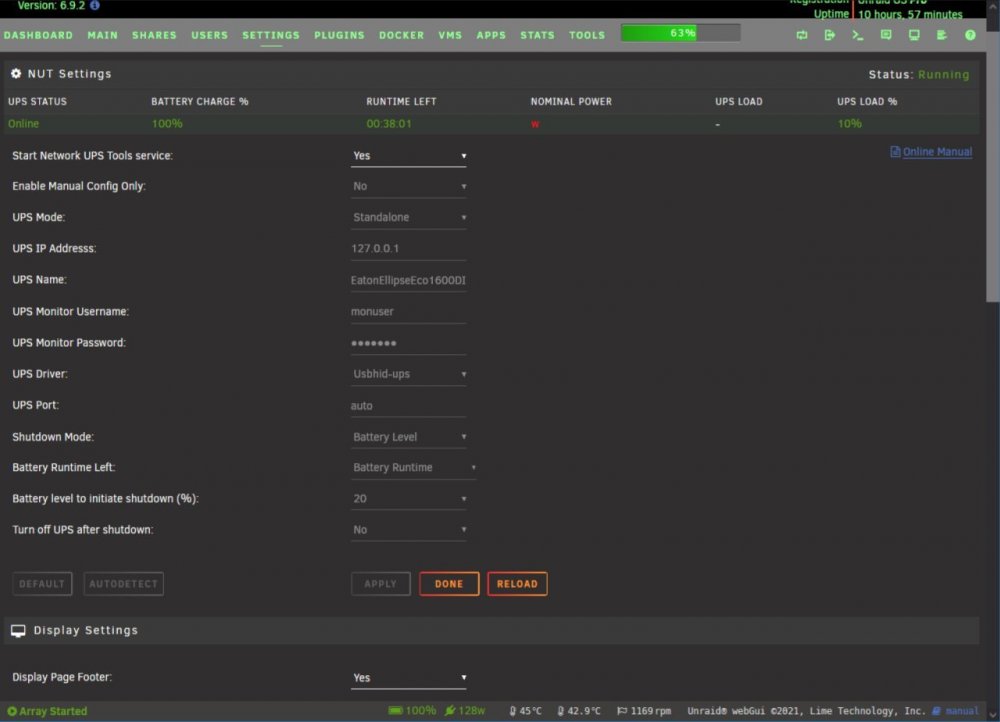Open the VMs tab
1000x722 pixels.
450,35
